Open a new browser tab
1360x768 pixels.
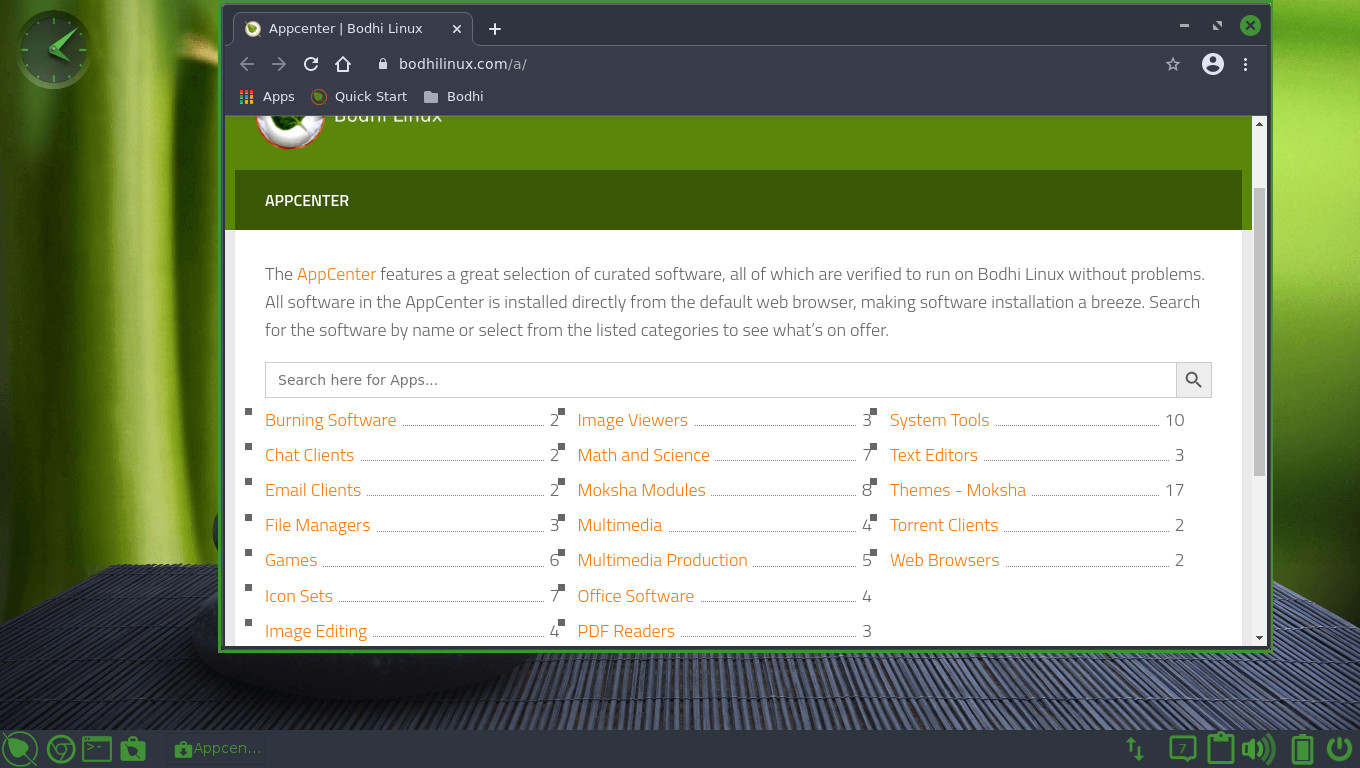[x=495, y=29]
